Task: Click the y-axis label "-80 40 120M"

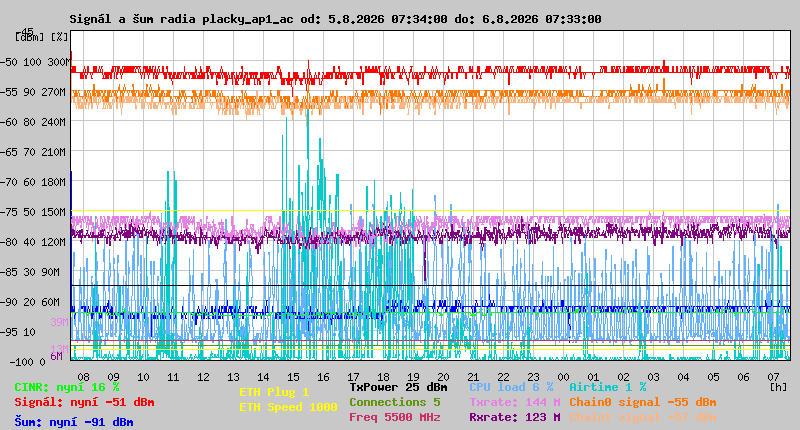Action: [33, 242]
